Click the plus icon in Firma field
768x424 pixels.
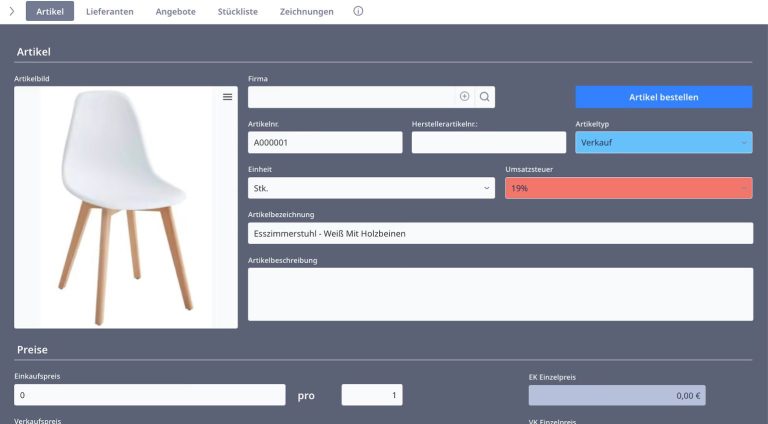[x=464, y=96]
